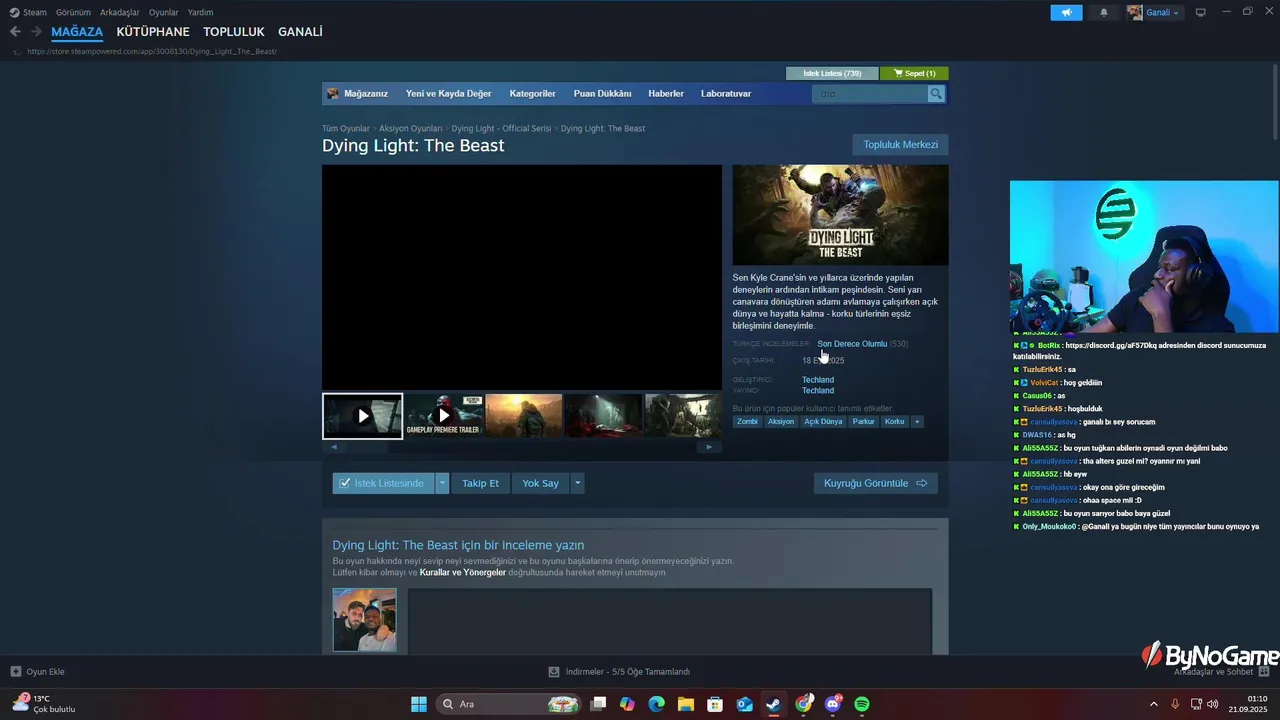Select the Açık Dünya tag

pos(823,422)
